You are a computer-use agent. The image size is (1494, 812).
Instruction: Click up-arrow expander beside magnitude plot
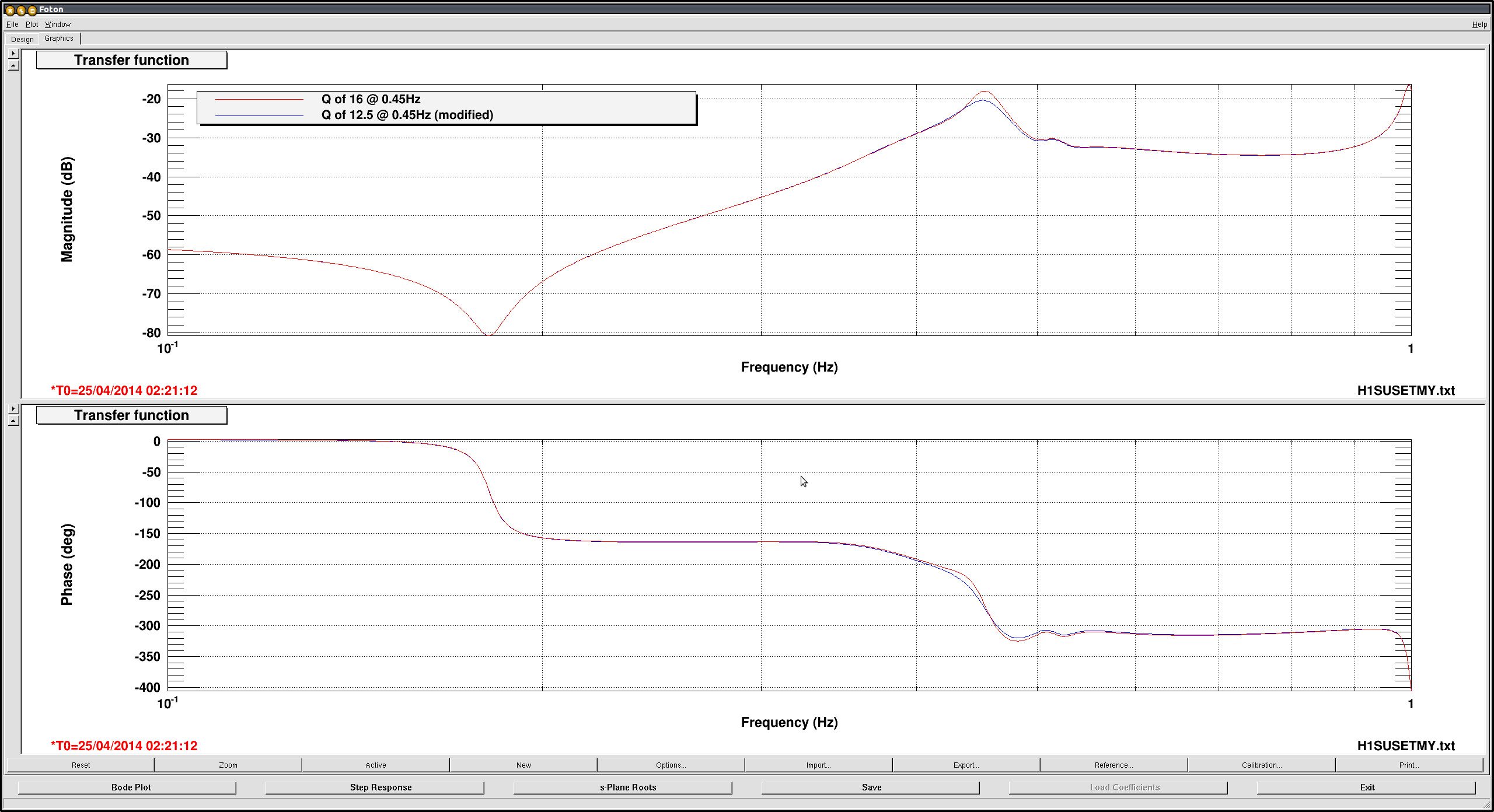click(13, 65)
